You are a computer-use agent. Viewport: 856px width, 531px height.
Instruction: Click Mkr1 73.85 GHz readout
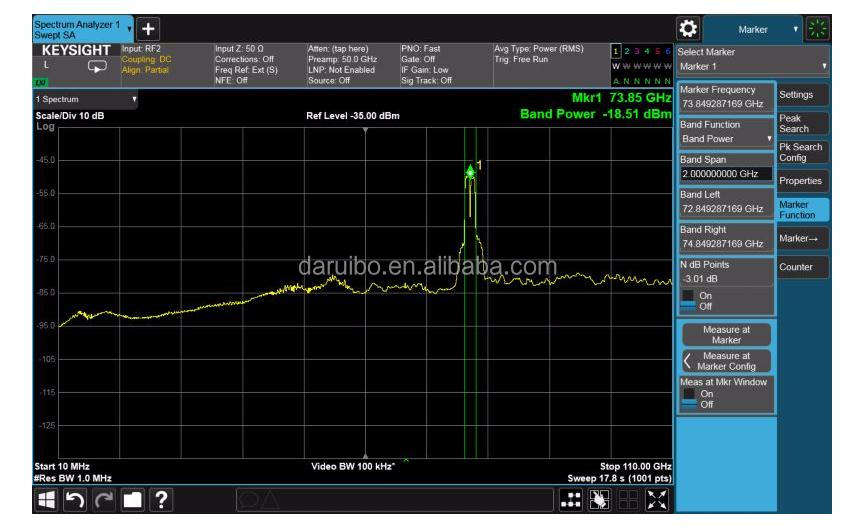(x=621, y=98)
